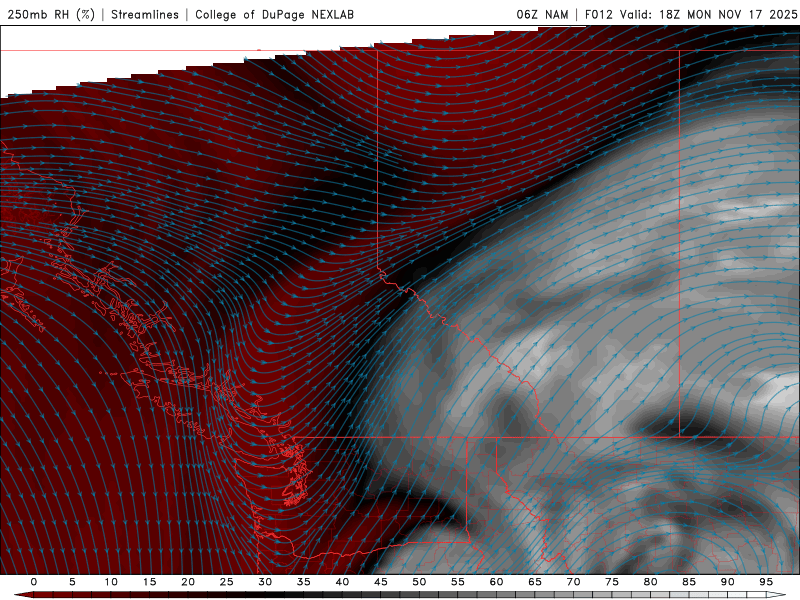Image resolution: width=800 pixels, height=600 pixels.
Task: Click the right arrow end of color bar
Action: (778, 595)
